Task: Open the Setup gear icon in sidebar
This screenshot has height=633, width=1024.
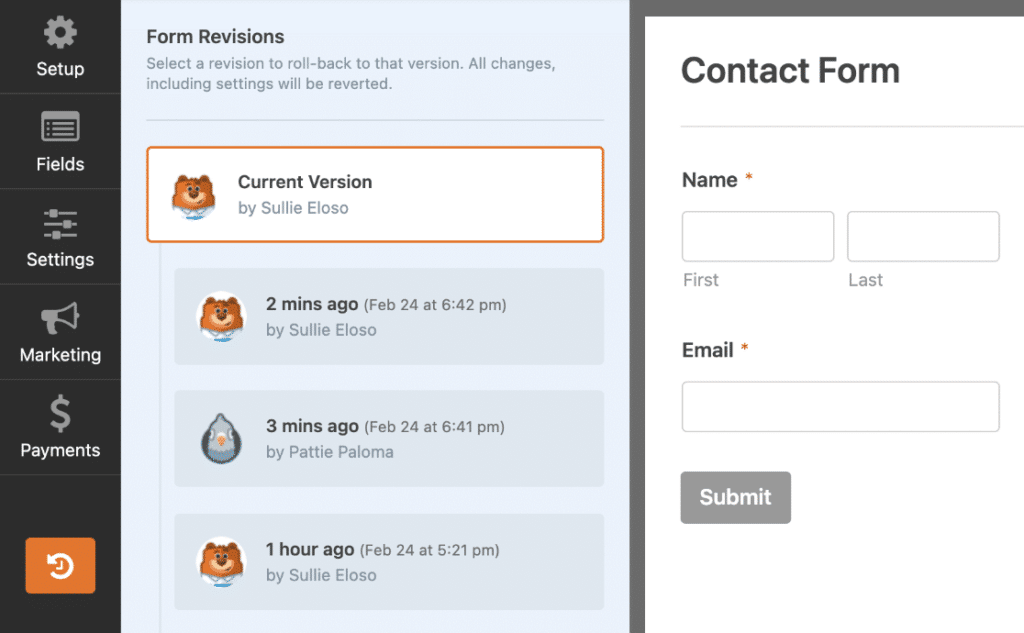Action: point(60,32)
